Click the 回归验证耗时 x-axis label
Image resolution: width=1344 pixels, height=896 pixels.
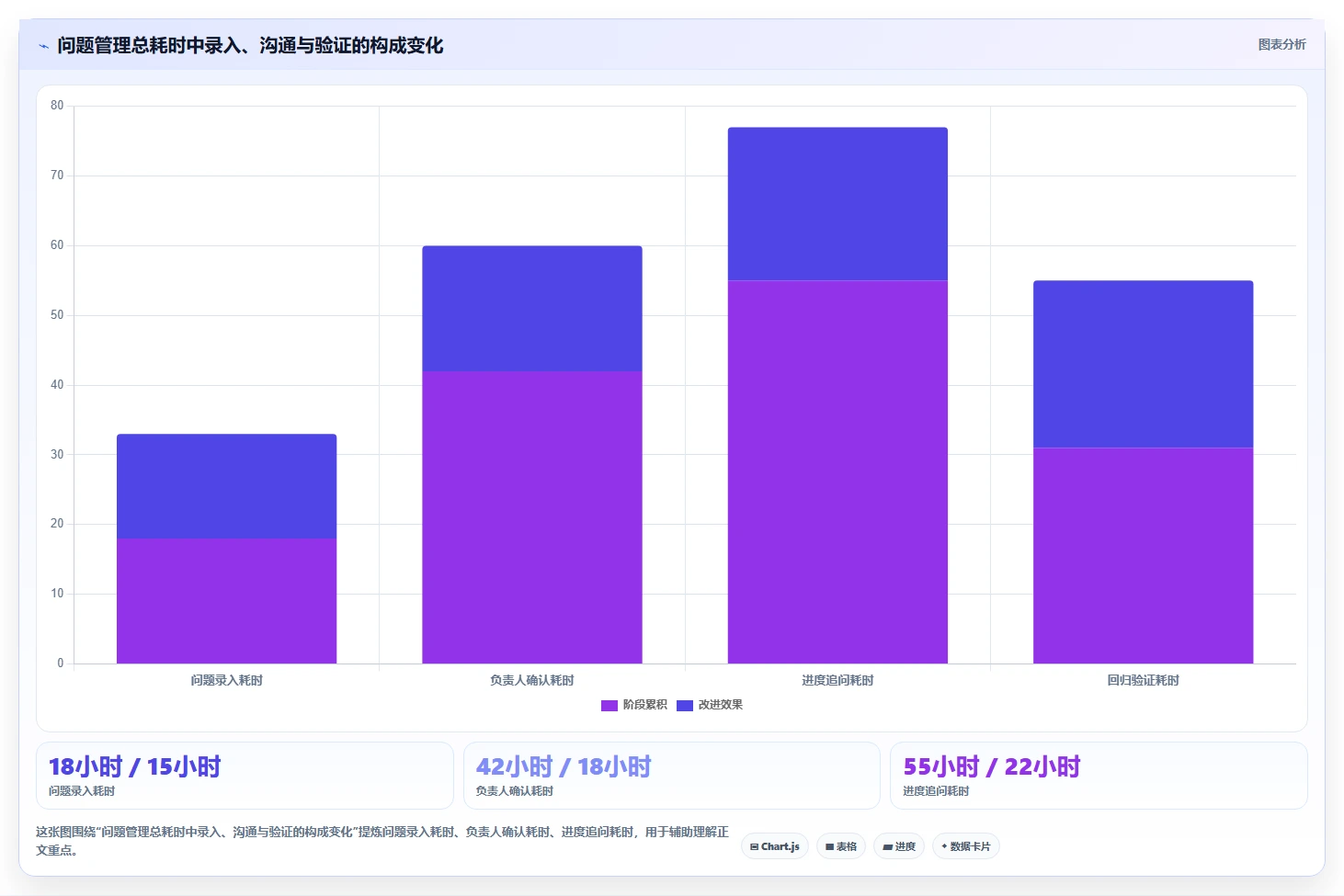tap(1144, 680)
